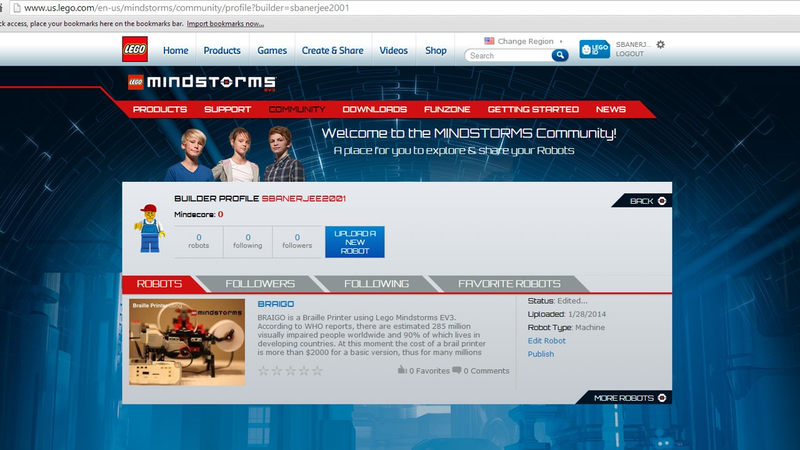The image size is (800, 450).
Task: Click the Search input field
Action: [509, 56]
